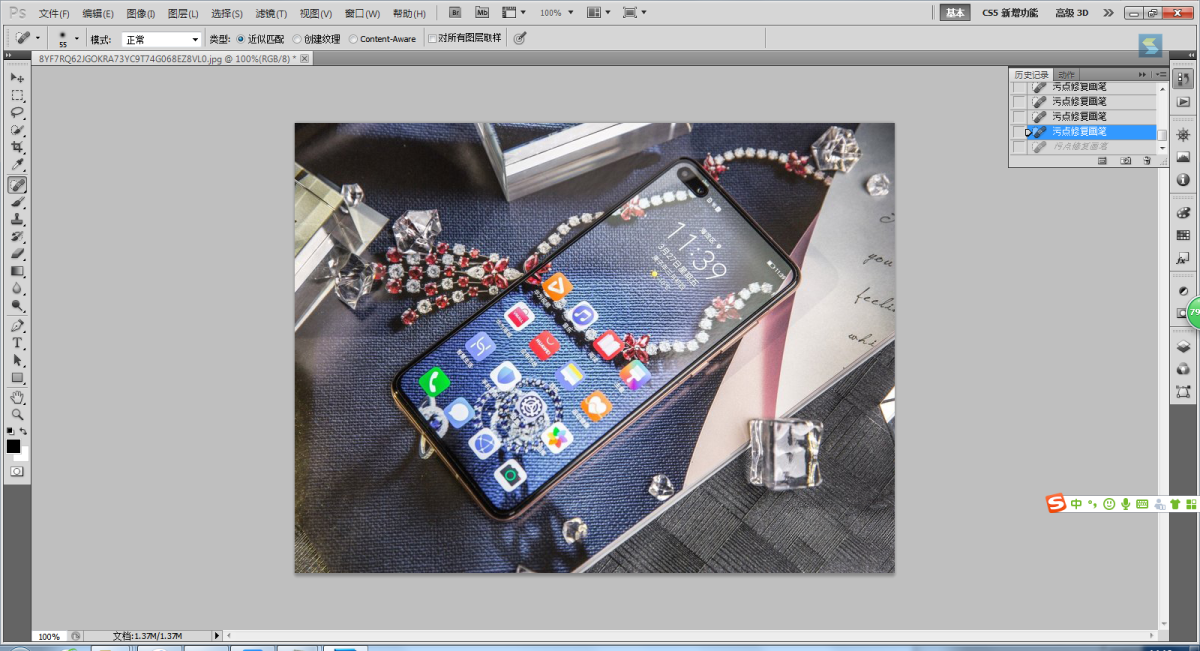Choose the Eyedropper tool
1200x651 pixels.
tap(17, 165)
